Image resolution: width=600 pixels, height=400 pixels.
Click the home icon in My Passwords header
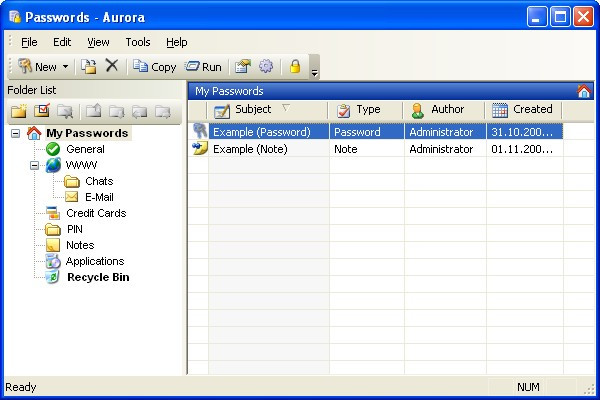click(584, 91)
